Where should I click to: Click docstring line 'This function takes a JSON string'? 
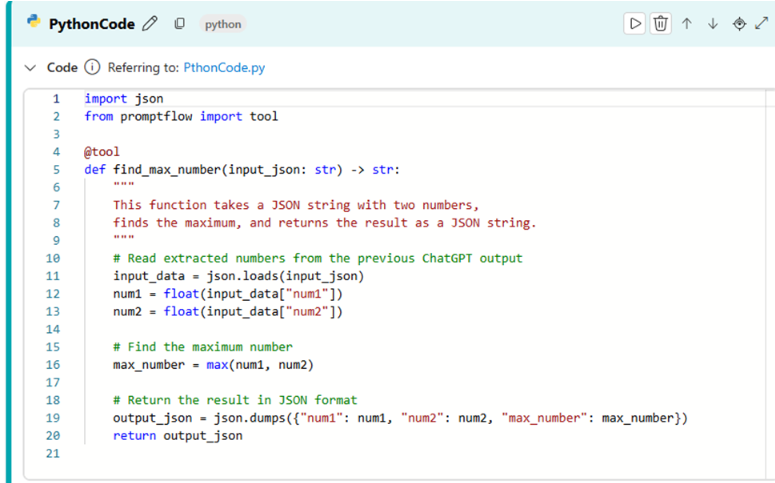[296, 205]
